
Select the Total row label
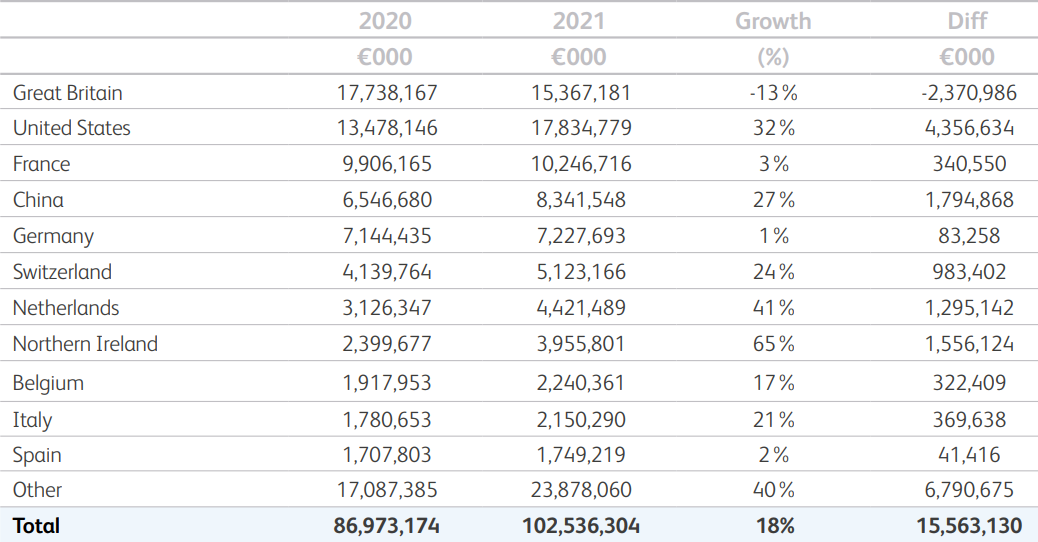coord(36,525)
